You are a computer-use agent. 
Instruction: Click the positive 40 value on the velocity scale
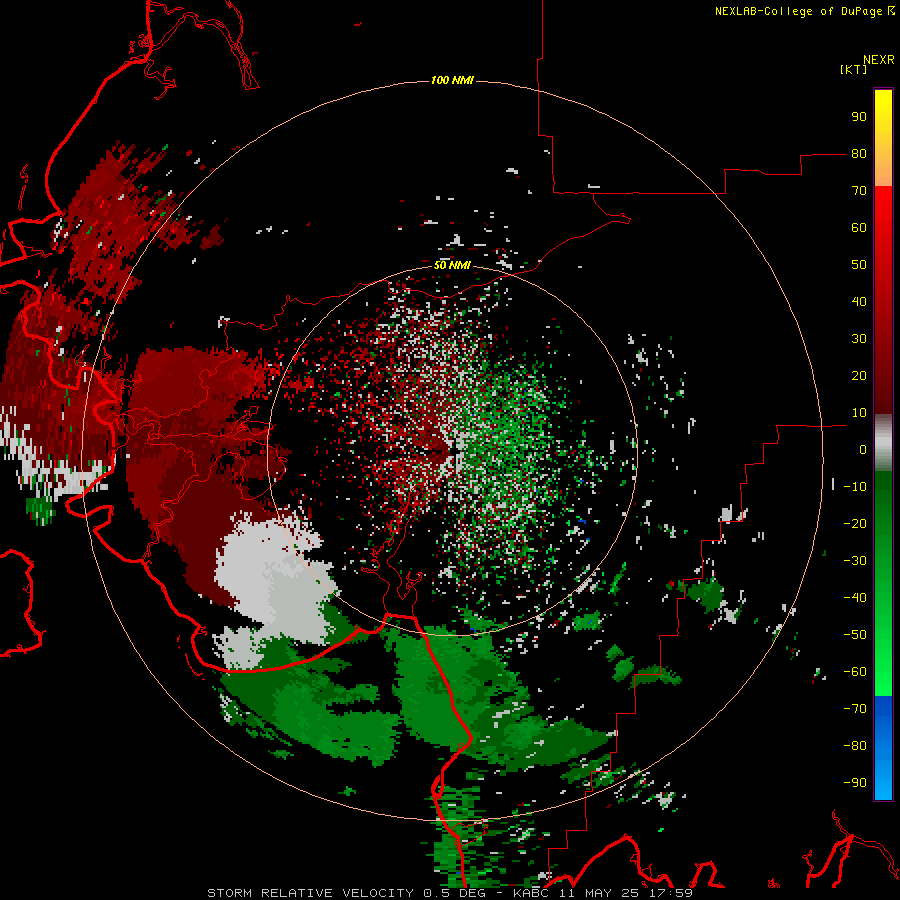coord(859,302)
